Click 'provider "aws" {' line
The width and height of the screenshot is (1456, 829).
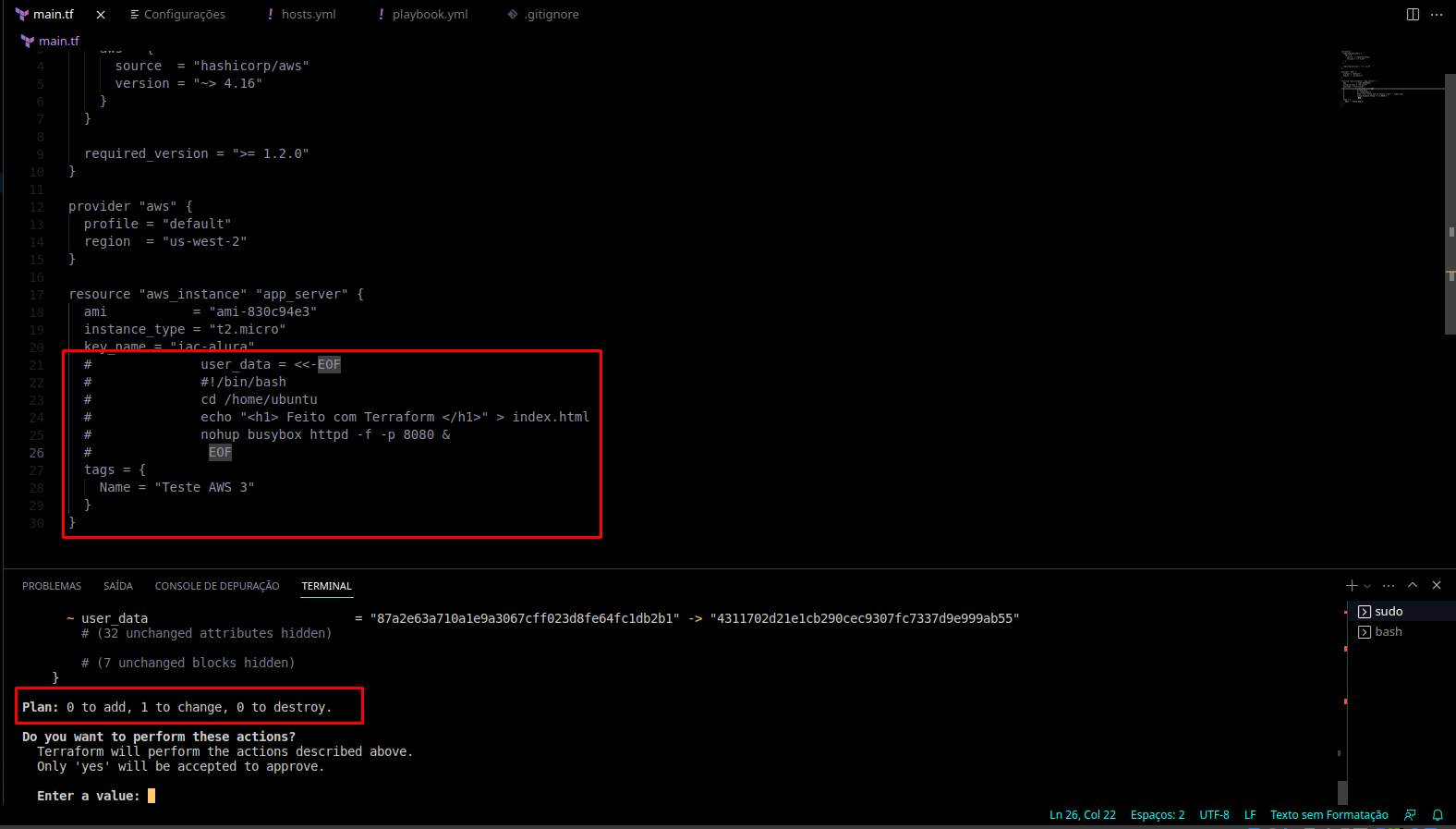pyautogui.click(x=130, y=207)
